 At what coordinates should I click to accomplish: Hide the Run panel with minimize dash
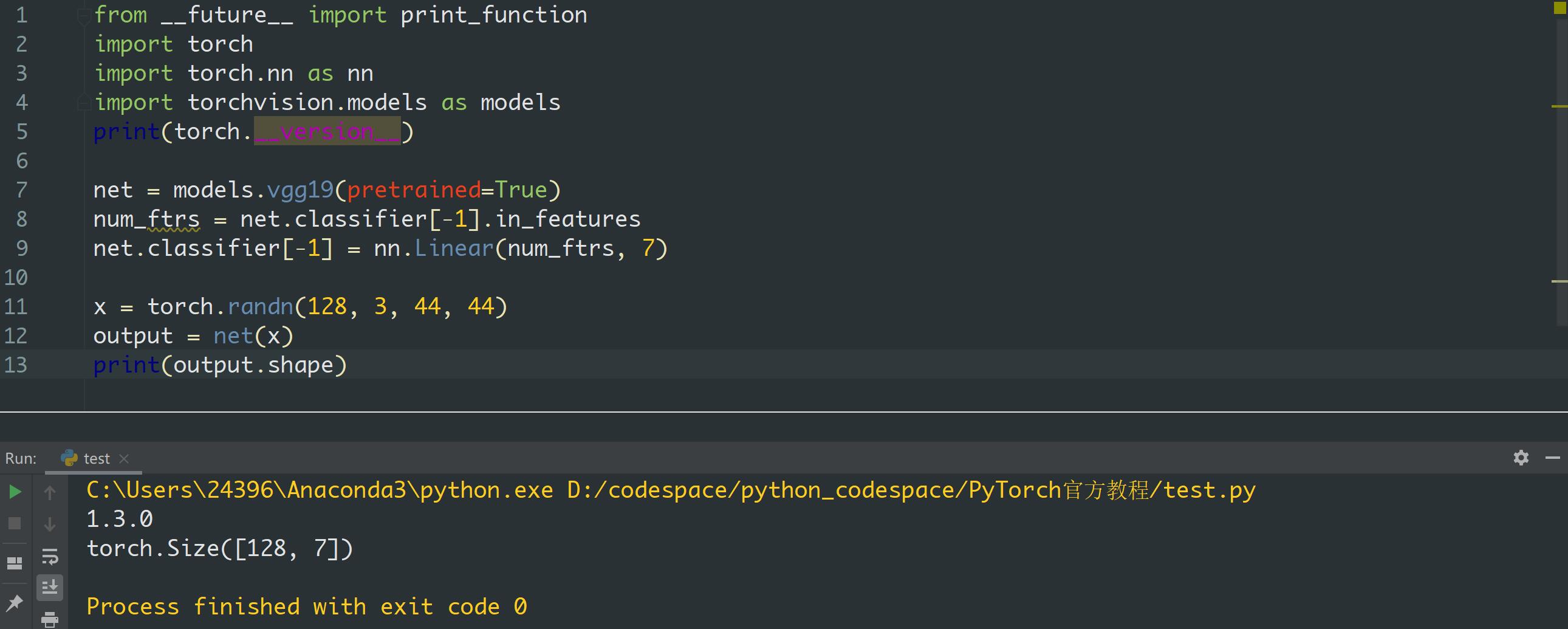tap(1552, 458)
